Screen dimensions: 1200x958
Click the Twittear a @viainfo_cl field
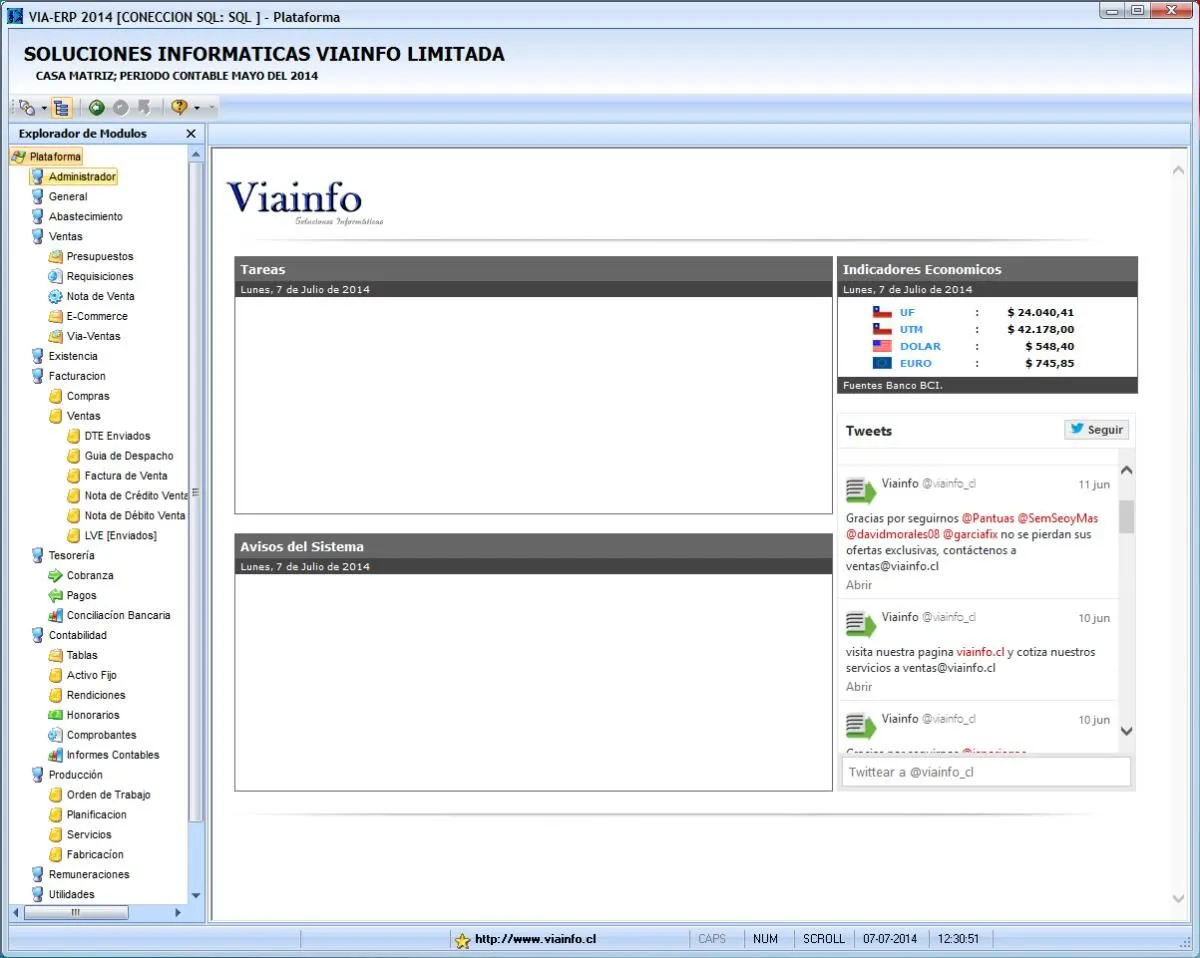point(985,772)
